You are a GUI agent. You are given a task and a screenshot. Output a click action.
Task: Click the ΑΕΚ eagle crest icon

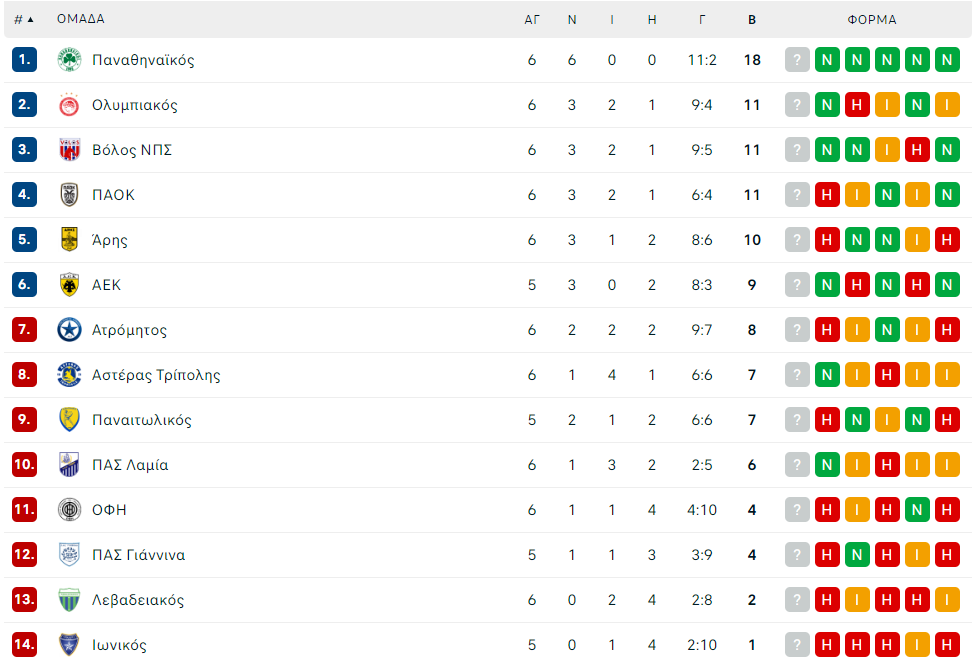tap(69, 285)
